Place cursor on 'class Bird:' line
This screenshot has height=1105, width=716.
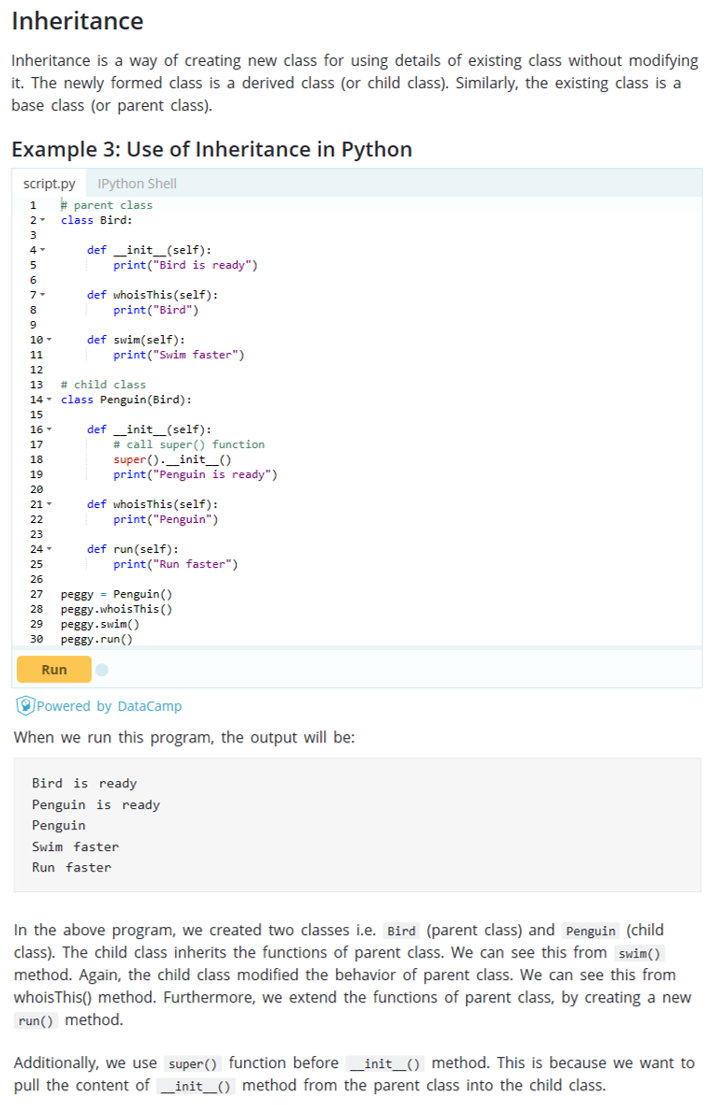pos(97,220)
